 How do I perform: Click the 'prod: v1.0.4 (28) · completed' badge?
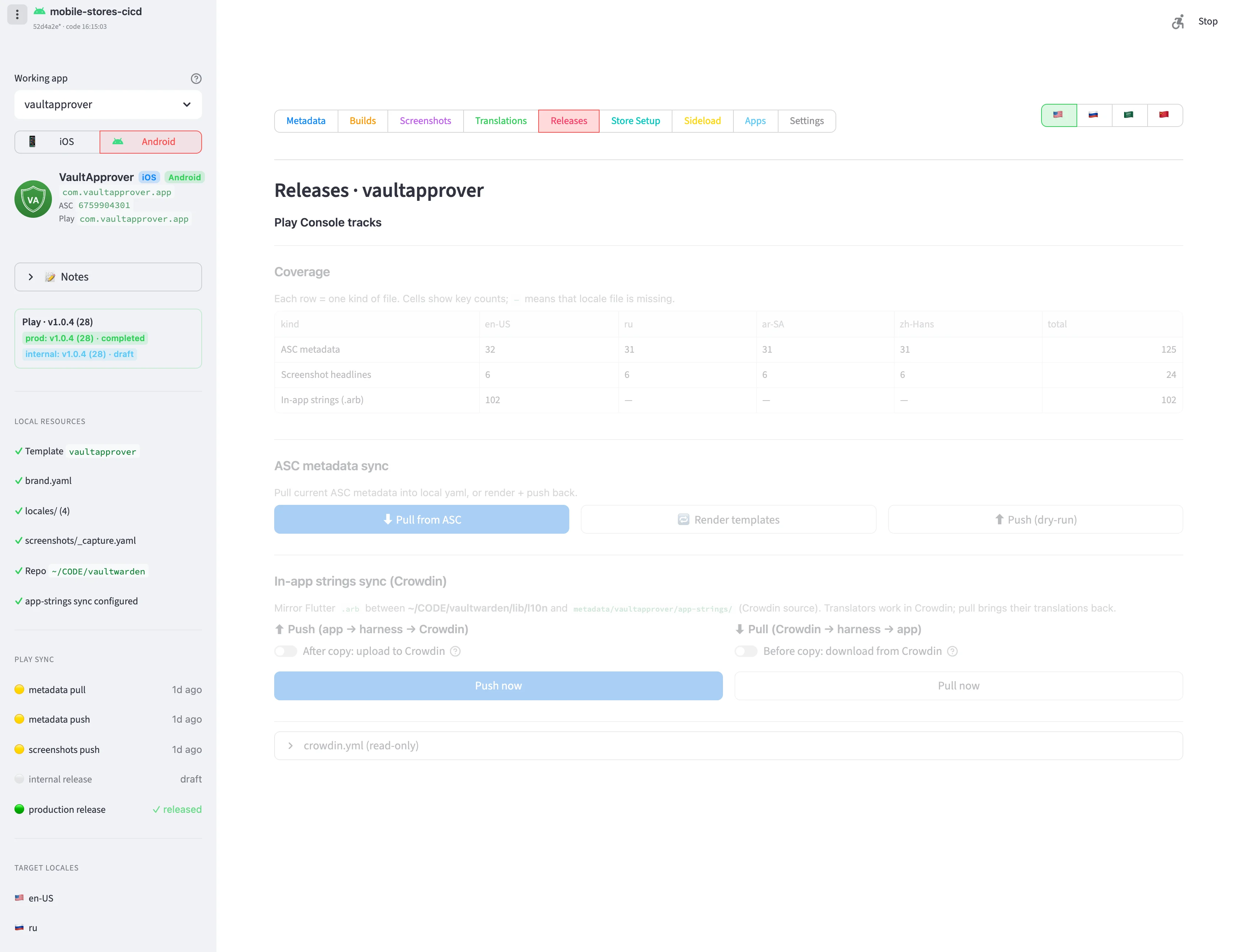click(85, 338)
